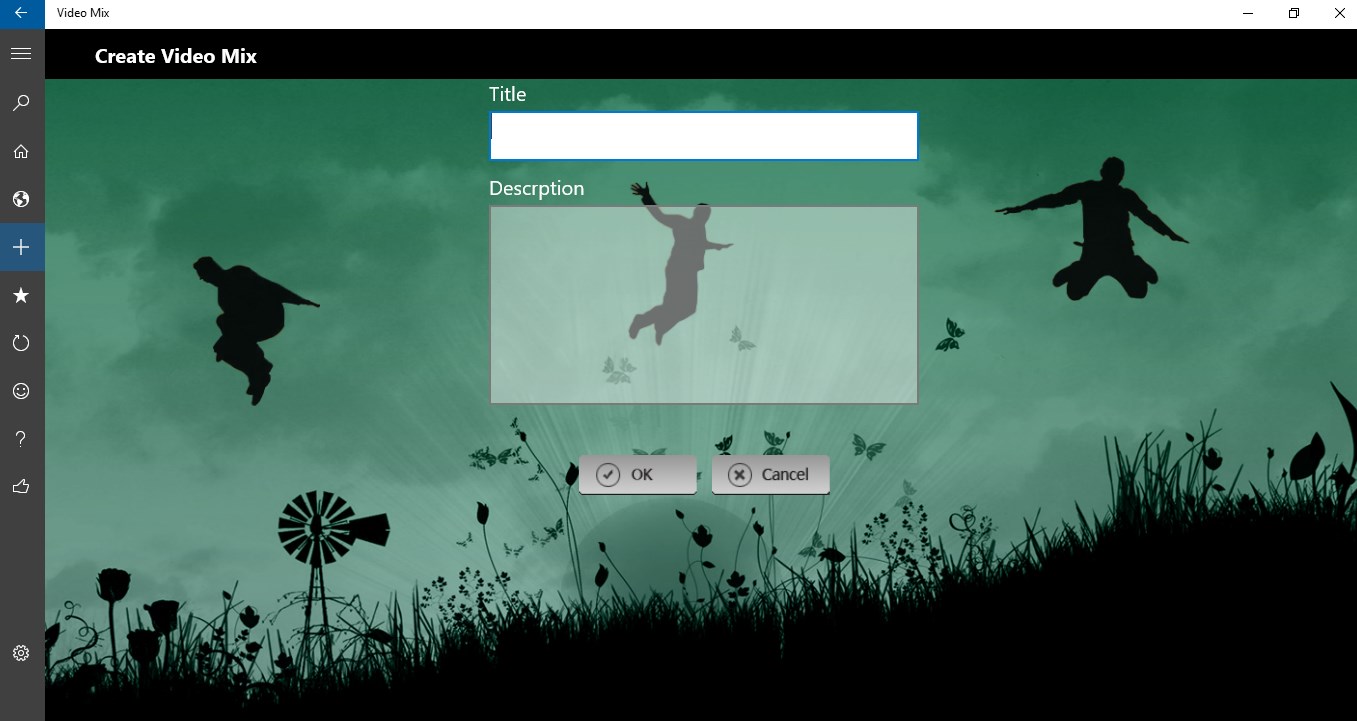Open the smiley face feedback icon
1357x721 pixels.
(x=21, y=391)
